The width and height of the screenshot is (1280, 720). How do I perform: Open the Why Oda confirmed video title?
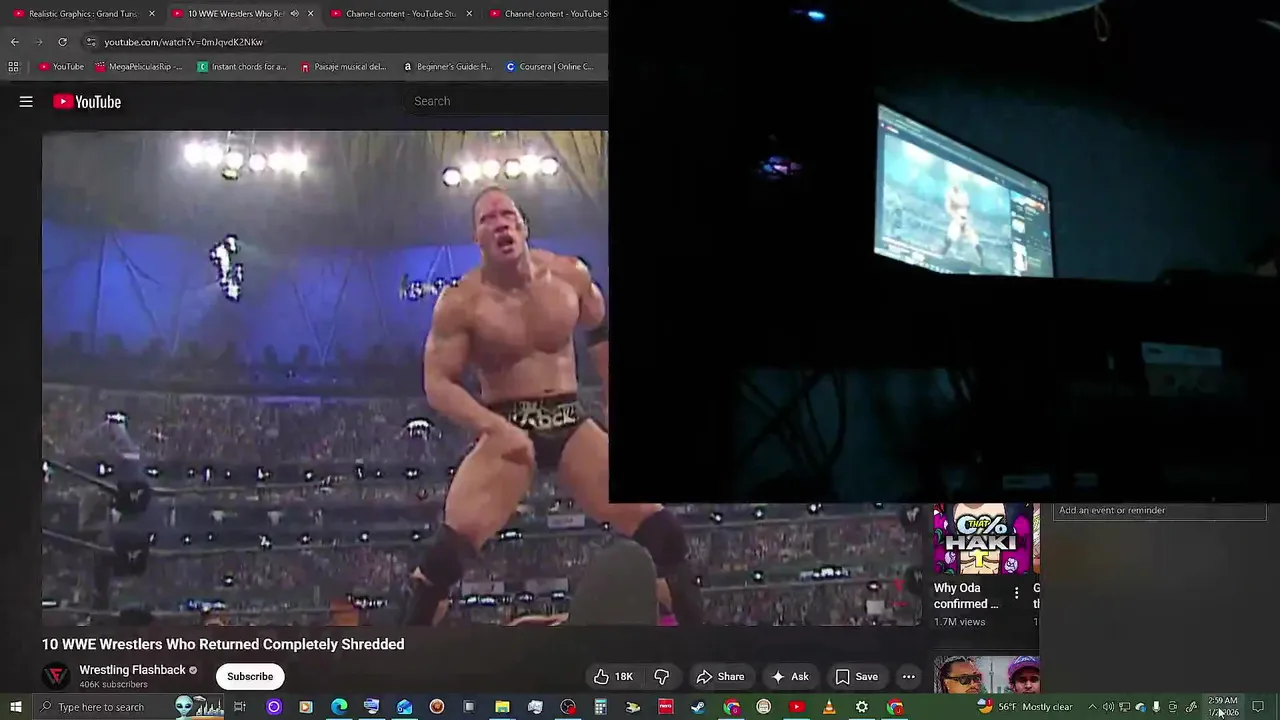(x=966, y=596)
